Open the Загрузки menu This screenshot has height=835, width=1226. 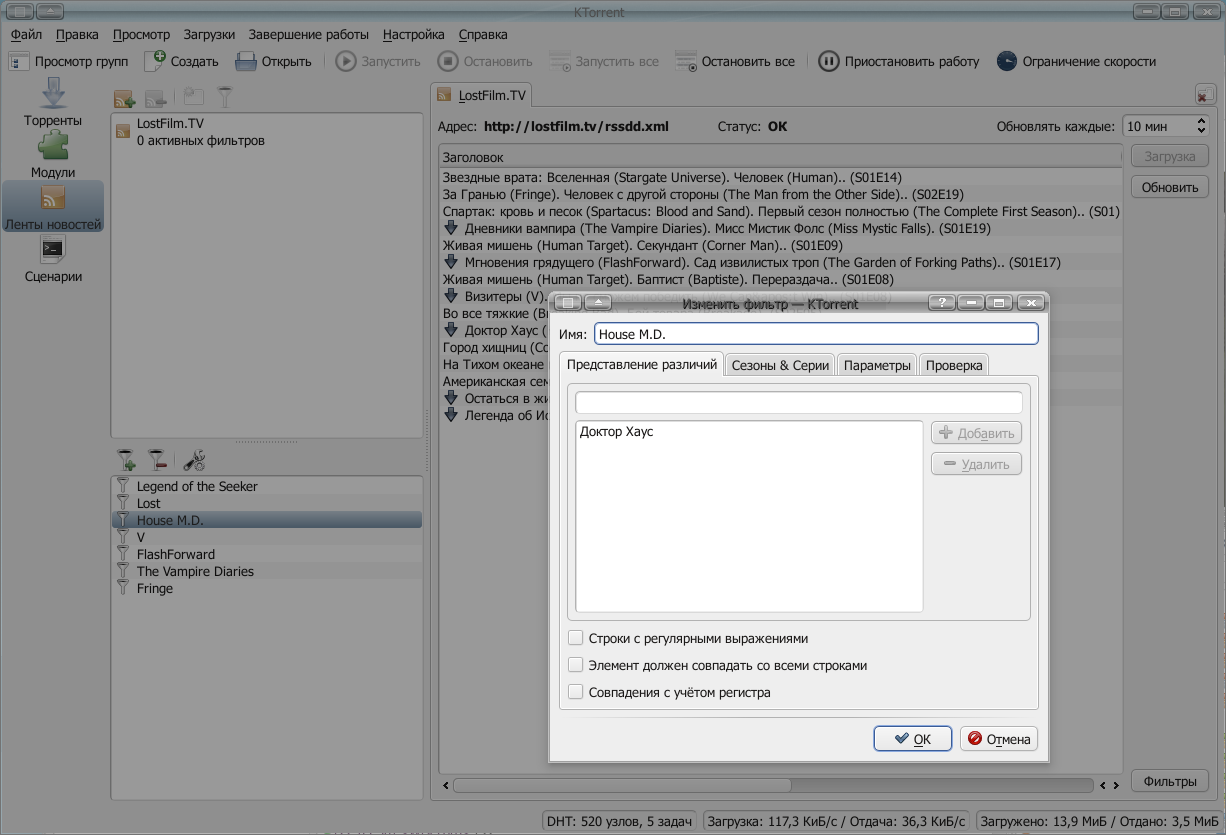[209, 34]
